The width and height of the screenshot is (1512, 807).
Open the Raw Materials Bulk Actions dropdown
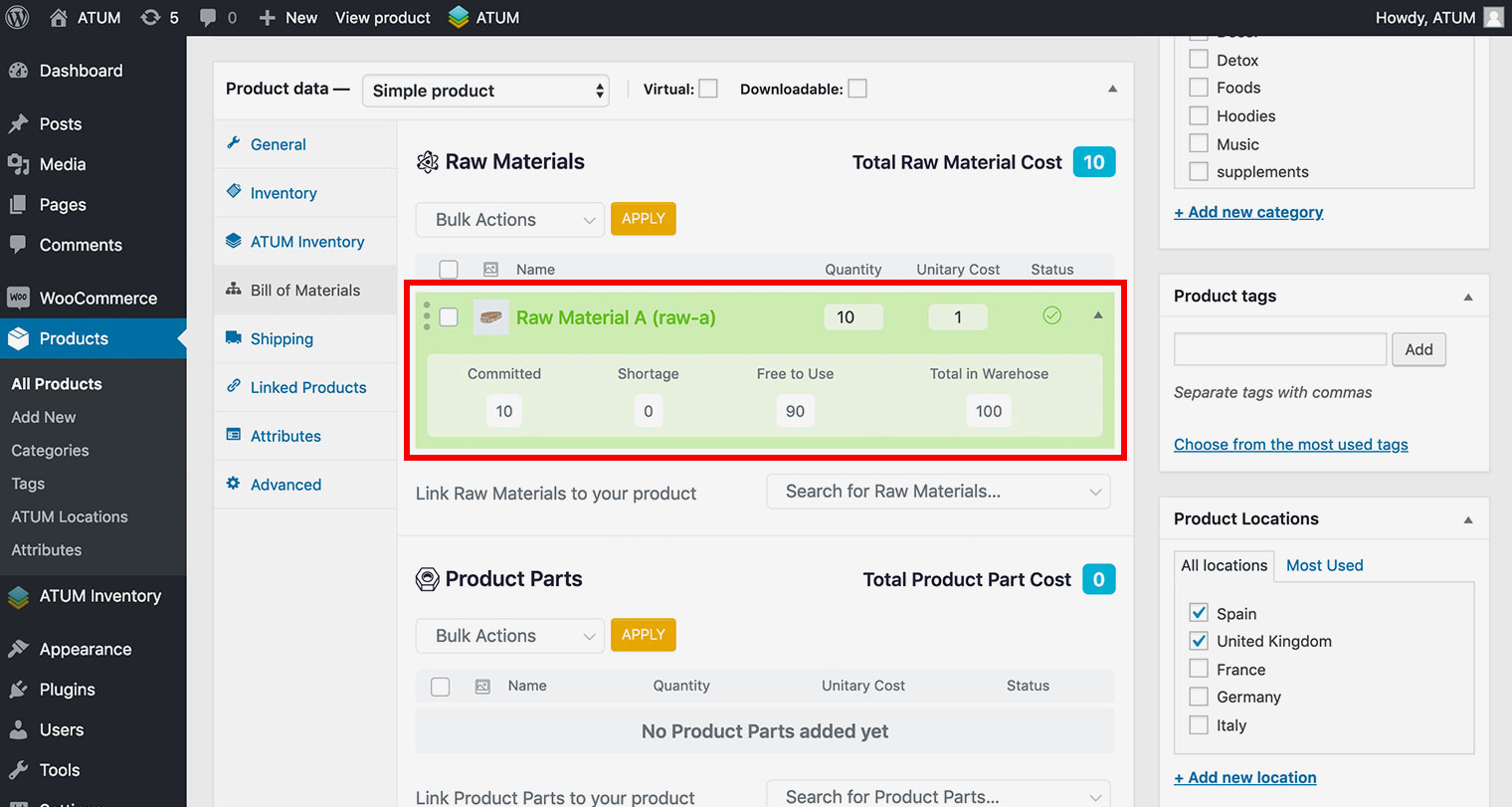(509, 220)
